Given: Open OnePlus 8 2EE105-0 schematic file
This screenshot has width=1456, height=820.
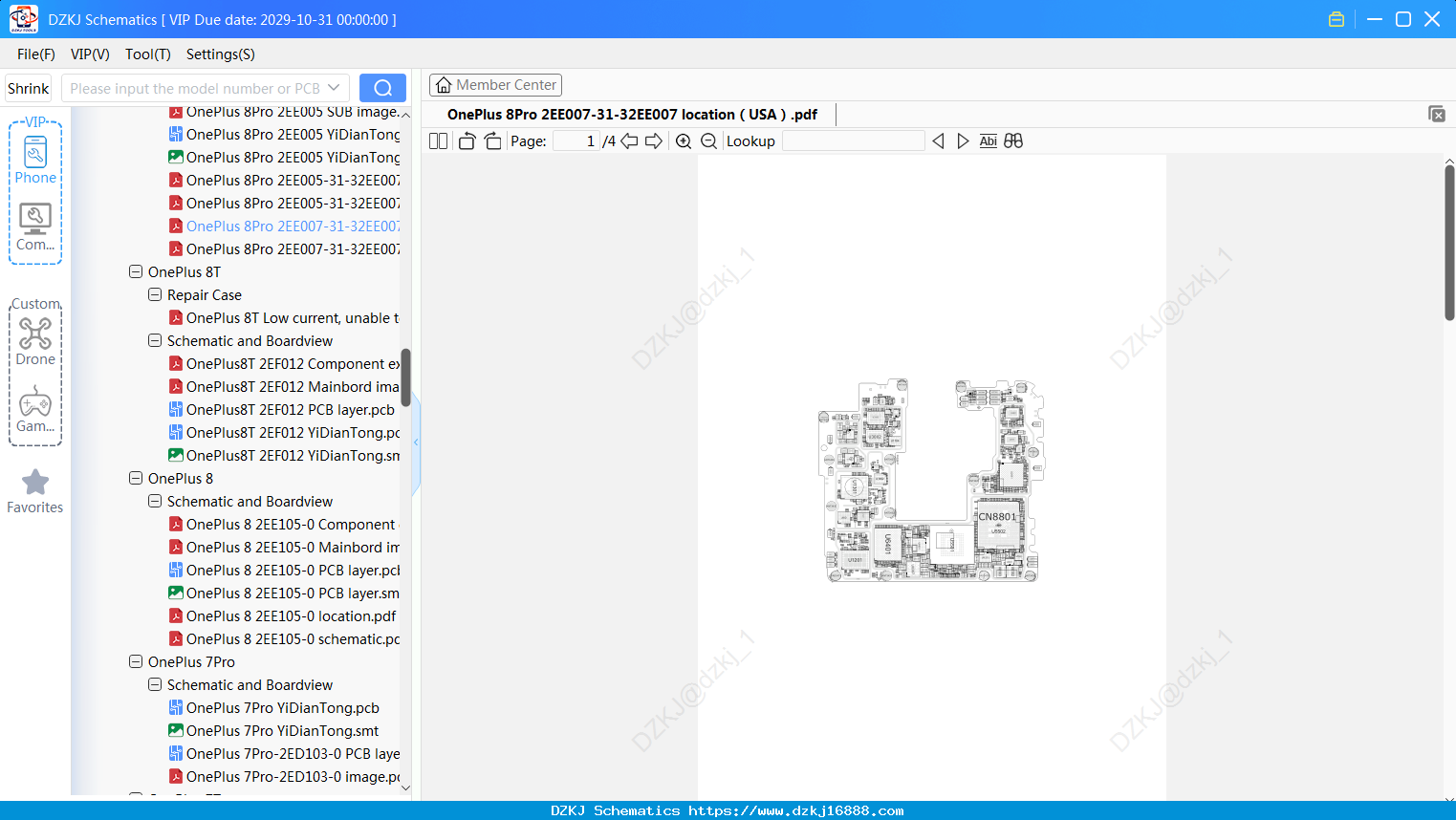Looking at the screenshot, I should [x=293, y=638].
